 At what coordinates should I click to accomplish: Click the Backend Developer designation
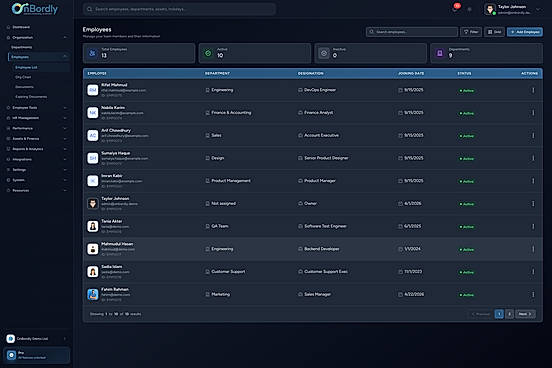[x=321, y=249]
